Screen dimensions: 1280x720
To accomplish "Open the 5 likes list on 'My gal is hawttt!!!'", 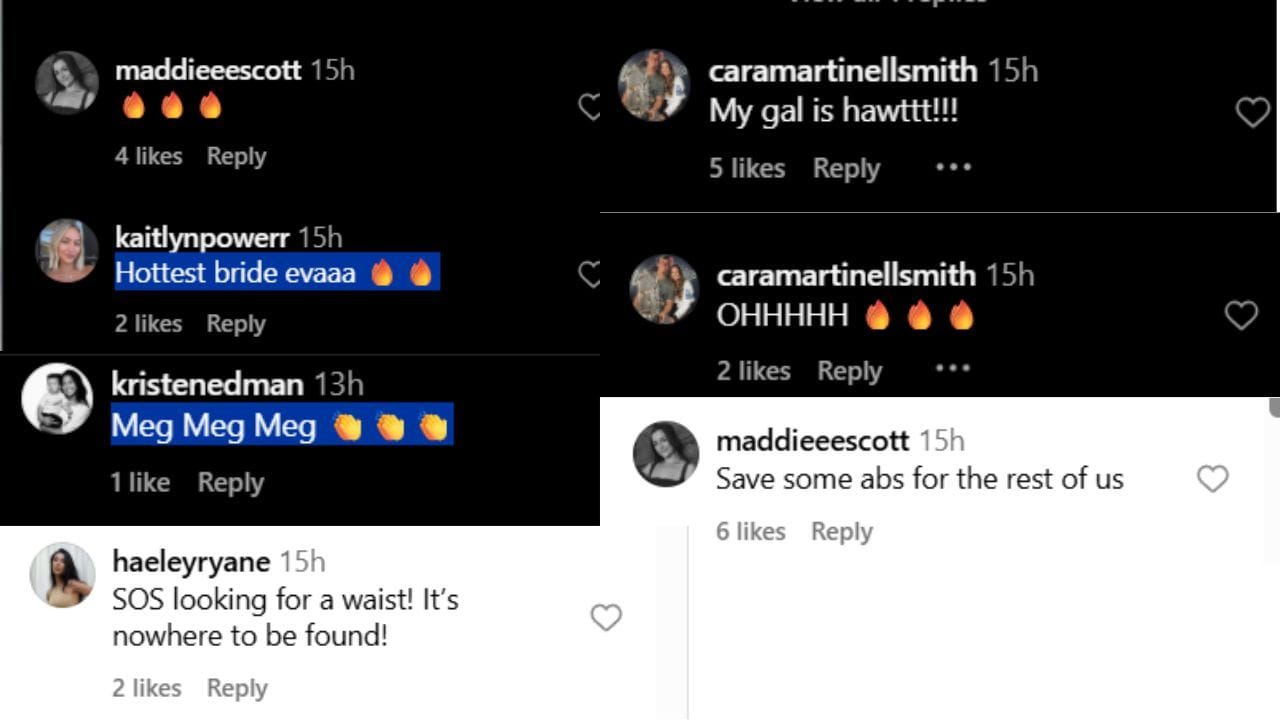I will click(x=746, y=168).
